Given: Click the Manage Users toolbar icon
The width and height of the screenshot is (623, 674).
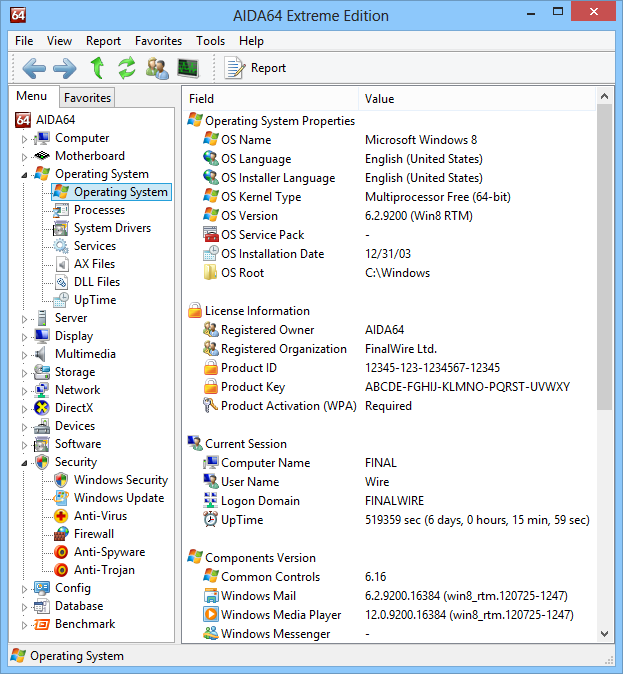Looking at the screenshot, I should click(x=157, y=68).
